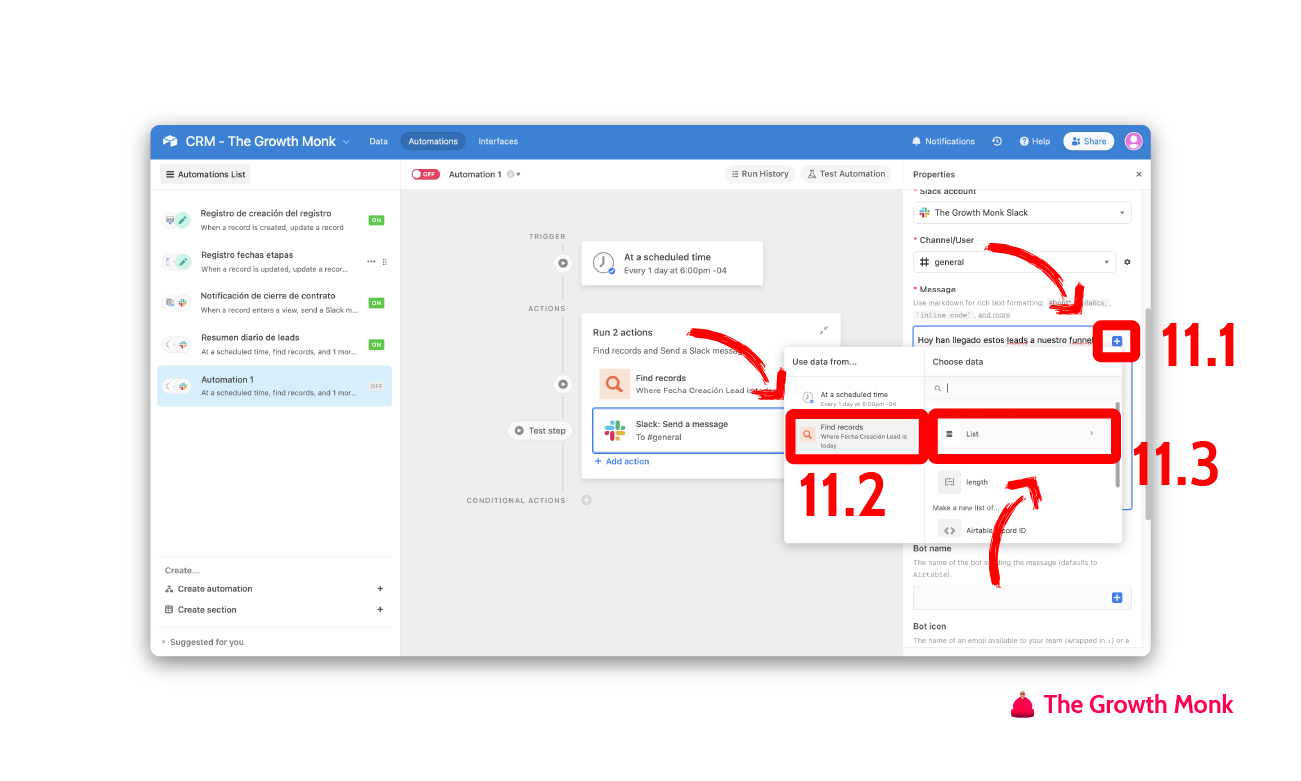Toggle Automation 1 on with OFF switch

[x=425, y=174]
